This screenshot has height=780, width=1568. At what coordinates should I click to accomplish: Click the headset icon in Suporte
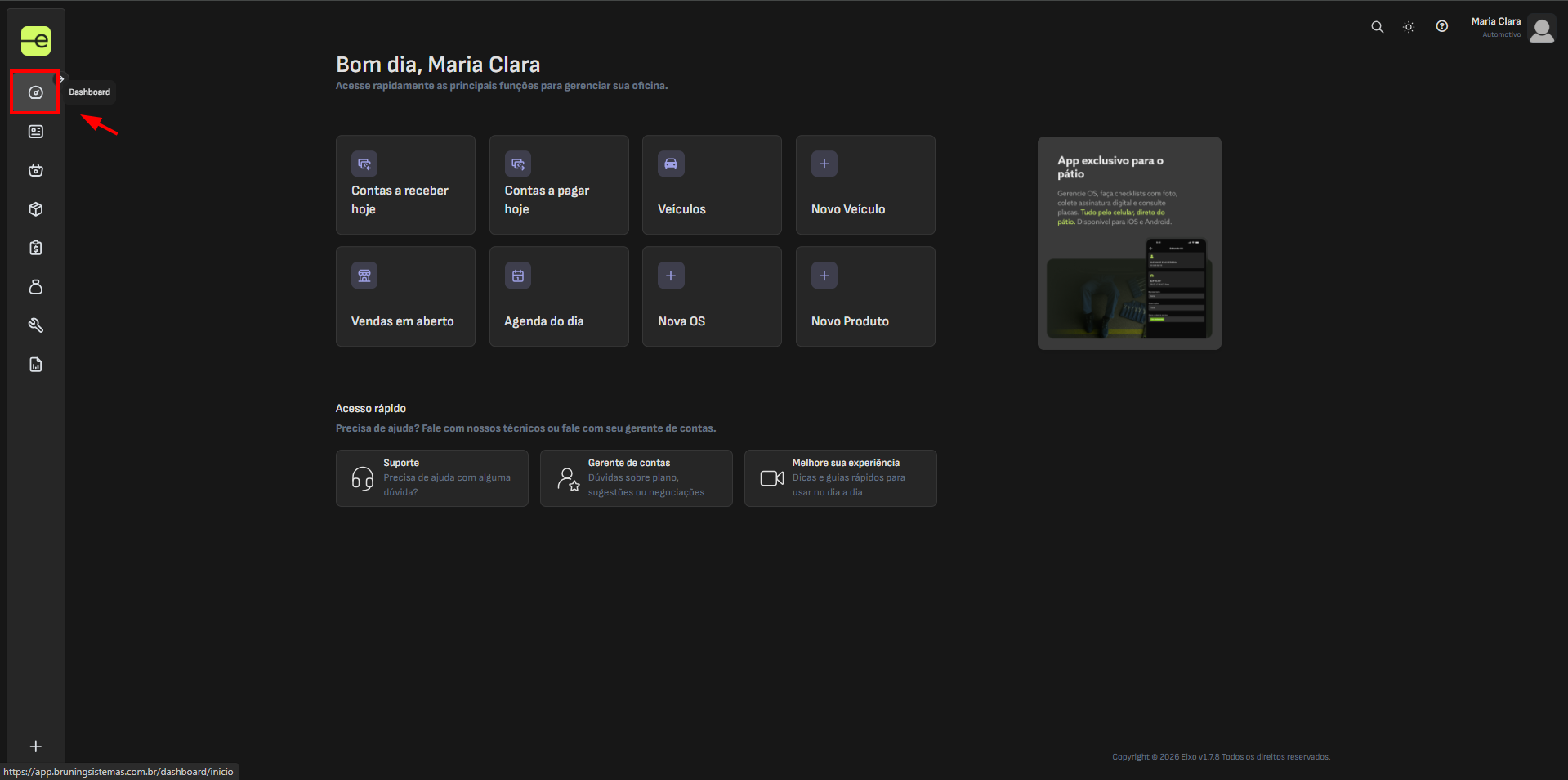tap(363, 478)
